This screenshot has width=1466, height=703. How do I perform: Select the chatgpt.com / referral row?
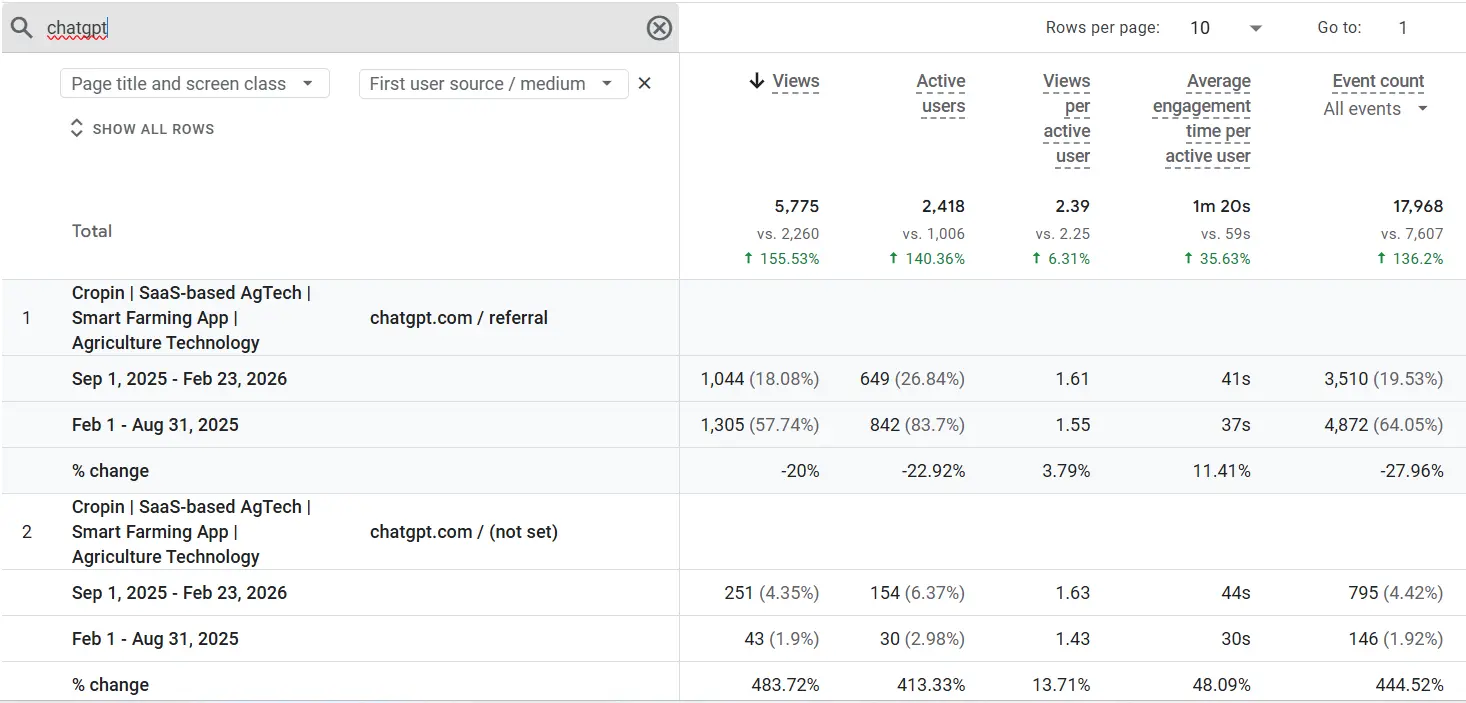[459, 318]
